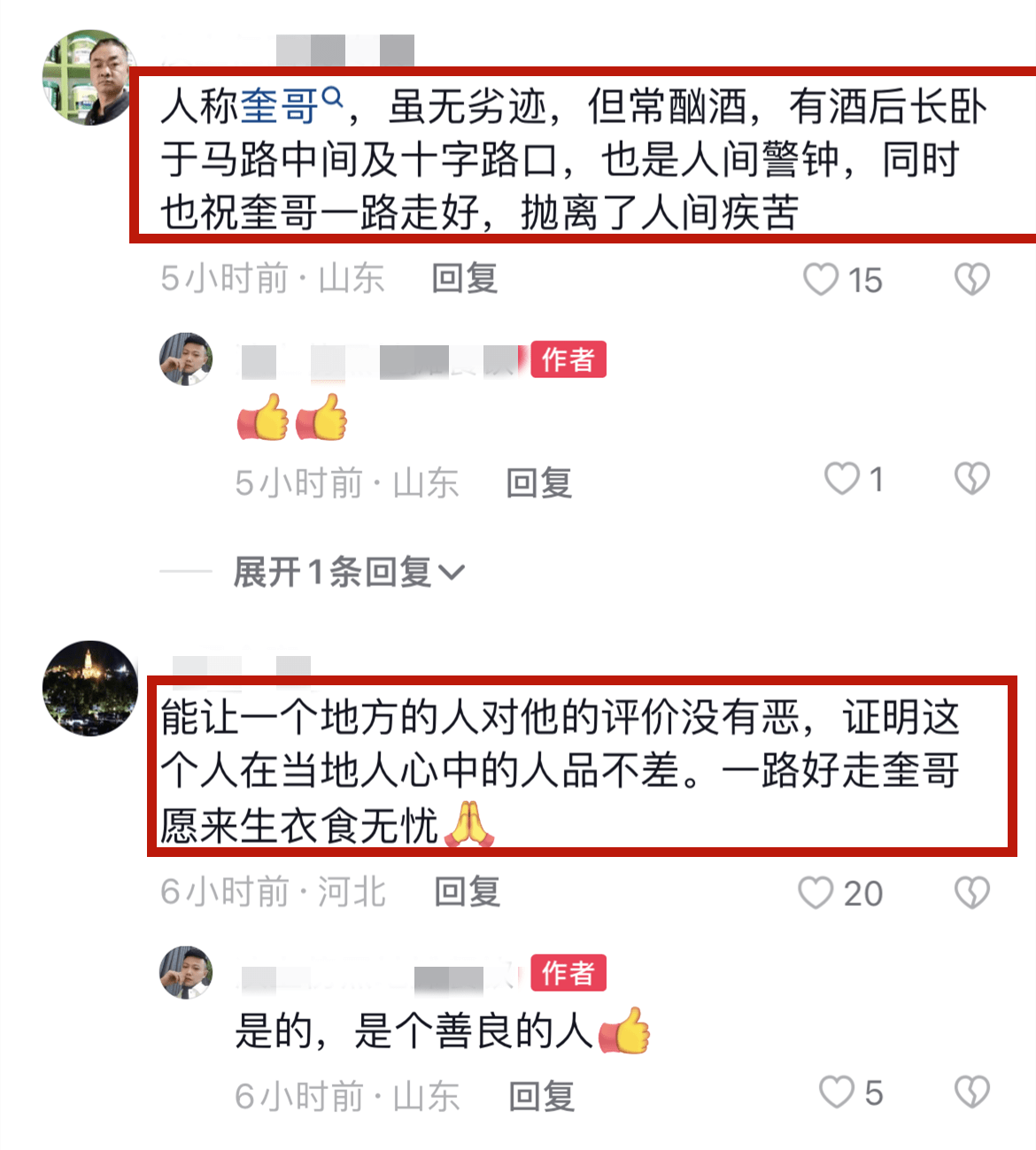
Task: Like the Hebei comment with 20 likes
Action: pyautogui.click(x=816, y=892)
